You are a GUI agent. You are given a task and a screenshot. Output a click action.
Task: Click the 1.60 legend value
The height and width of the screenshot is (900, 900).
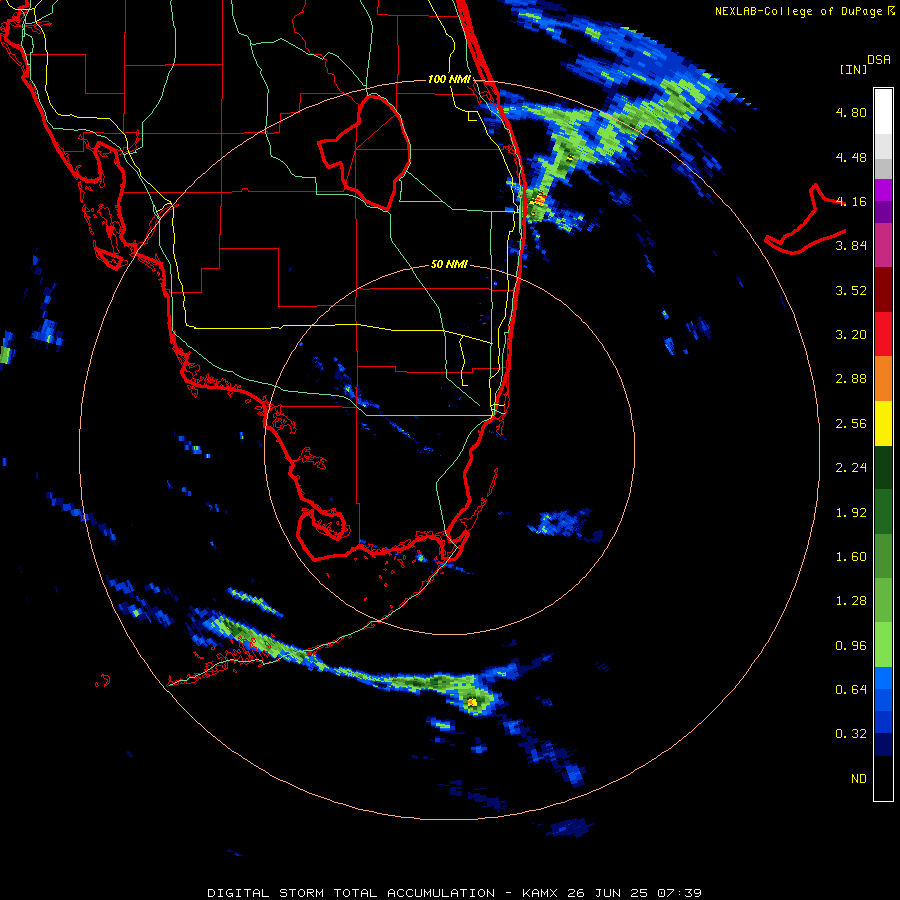click(x=851, y=557)
